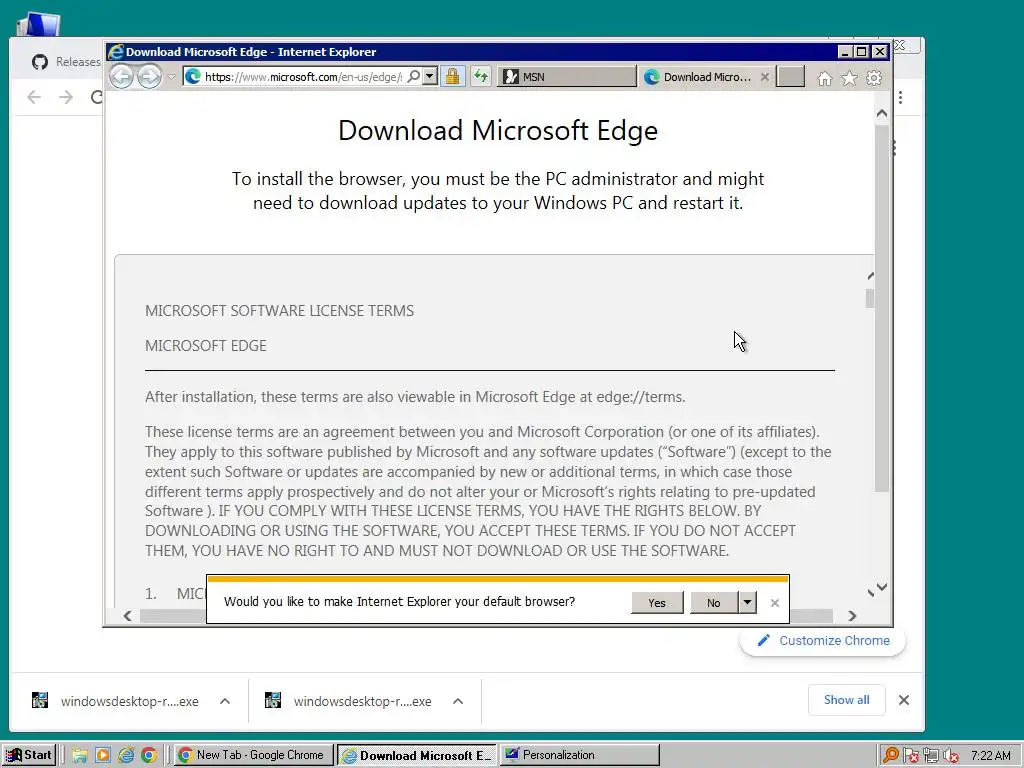Click Chrome's forward arrow button
The image size is (1024, 768).
point(66,97)
